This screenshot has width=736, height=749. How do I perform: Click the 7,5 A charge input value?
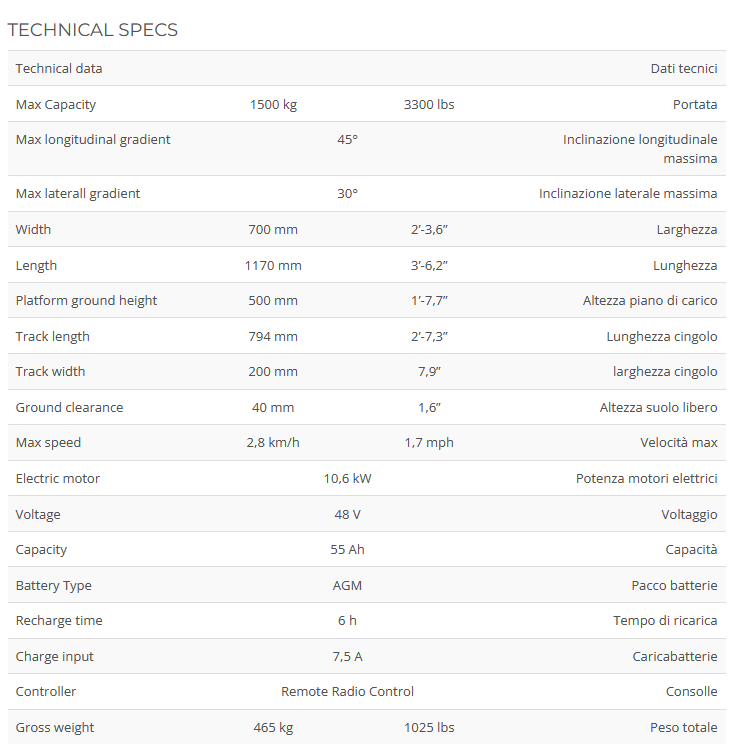[347, 657]
